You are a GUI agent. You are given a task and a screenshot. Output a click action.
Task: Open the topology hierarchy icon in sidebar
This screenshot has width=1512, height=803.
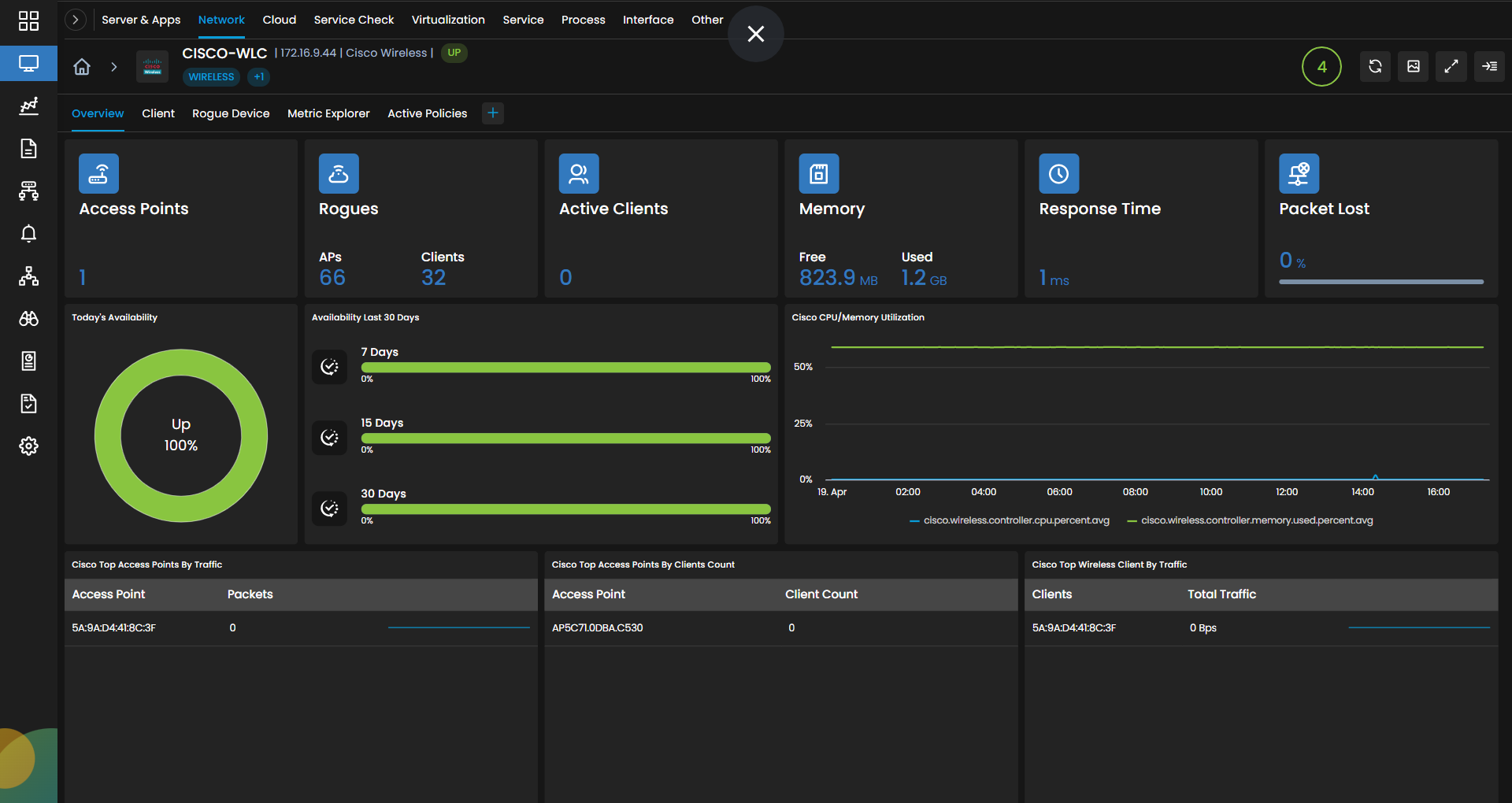28,276
